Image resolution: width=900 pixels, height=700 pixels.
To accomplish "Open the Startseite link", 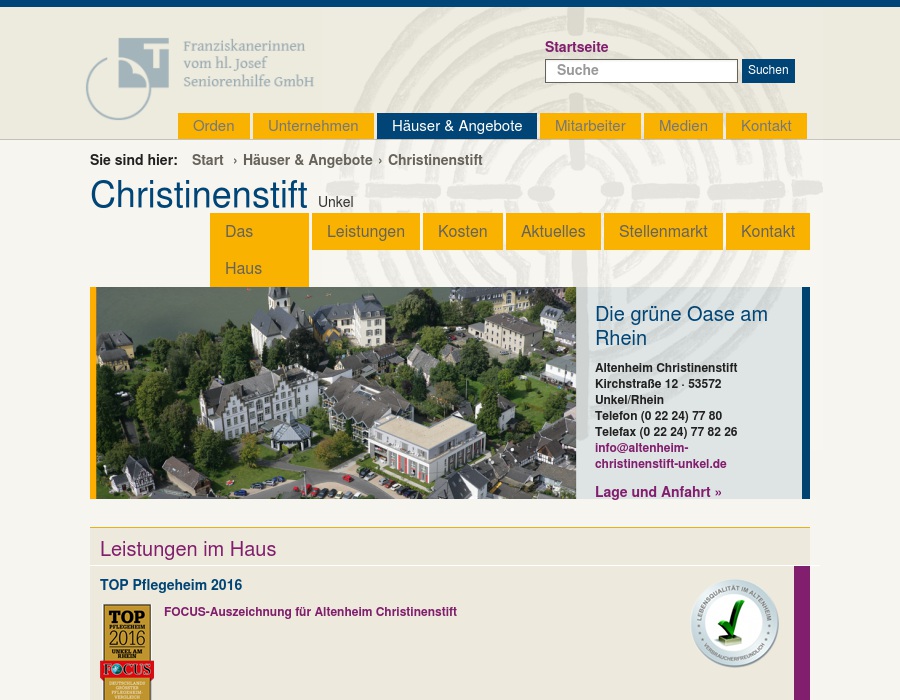I will 576,47.
